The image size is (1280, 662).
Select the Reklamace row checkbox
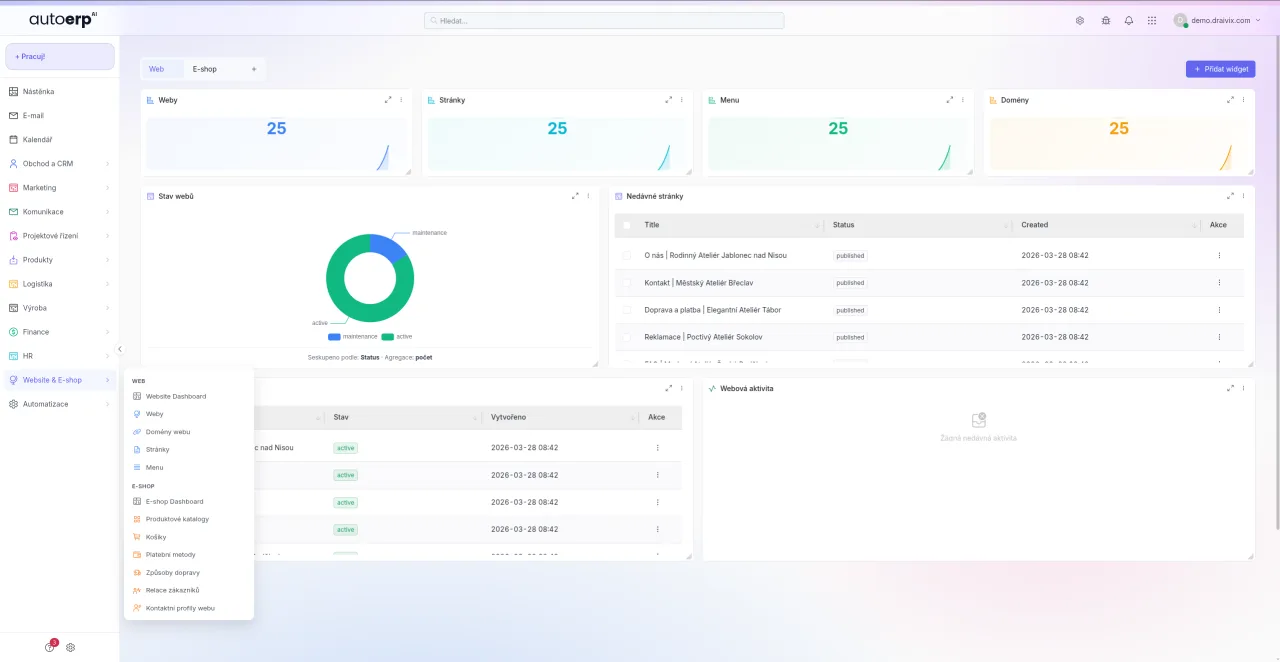pos(627,337)
